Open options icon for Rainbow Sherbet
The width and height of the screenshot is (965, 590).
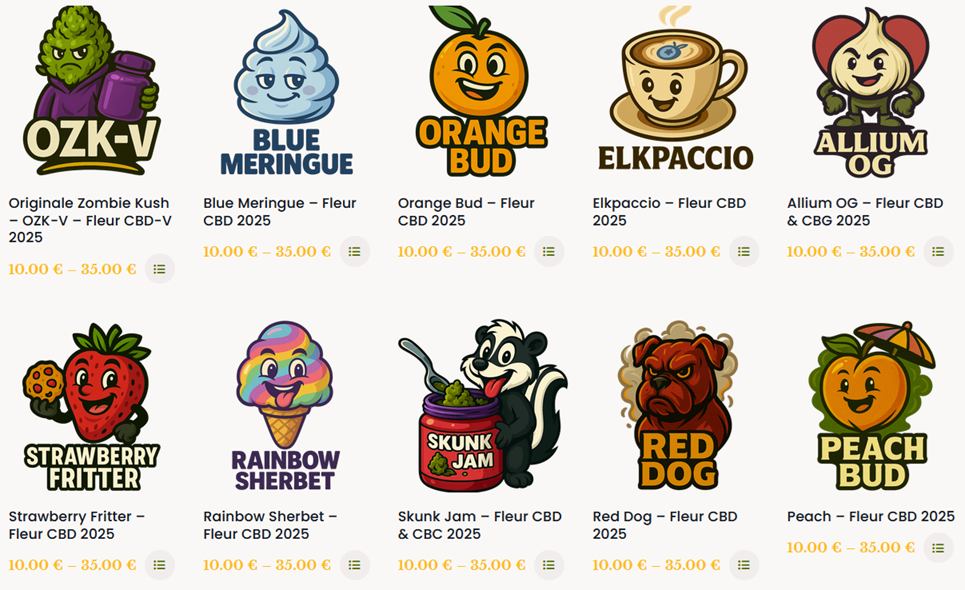pyautogui.click(x=354, y=565)
